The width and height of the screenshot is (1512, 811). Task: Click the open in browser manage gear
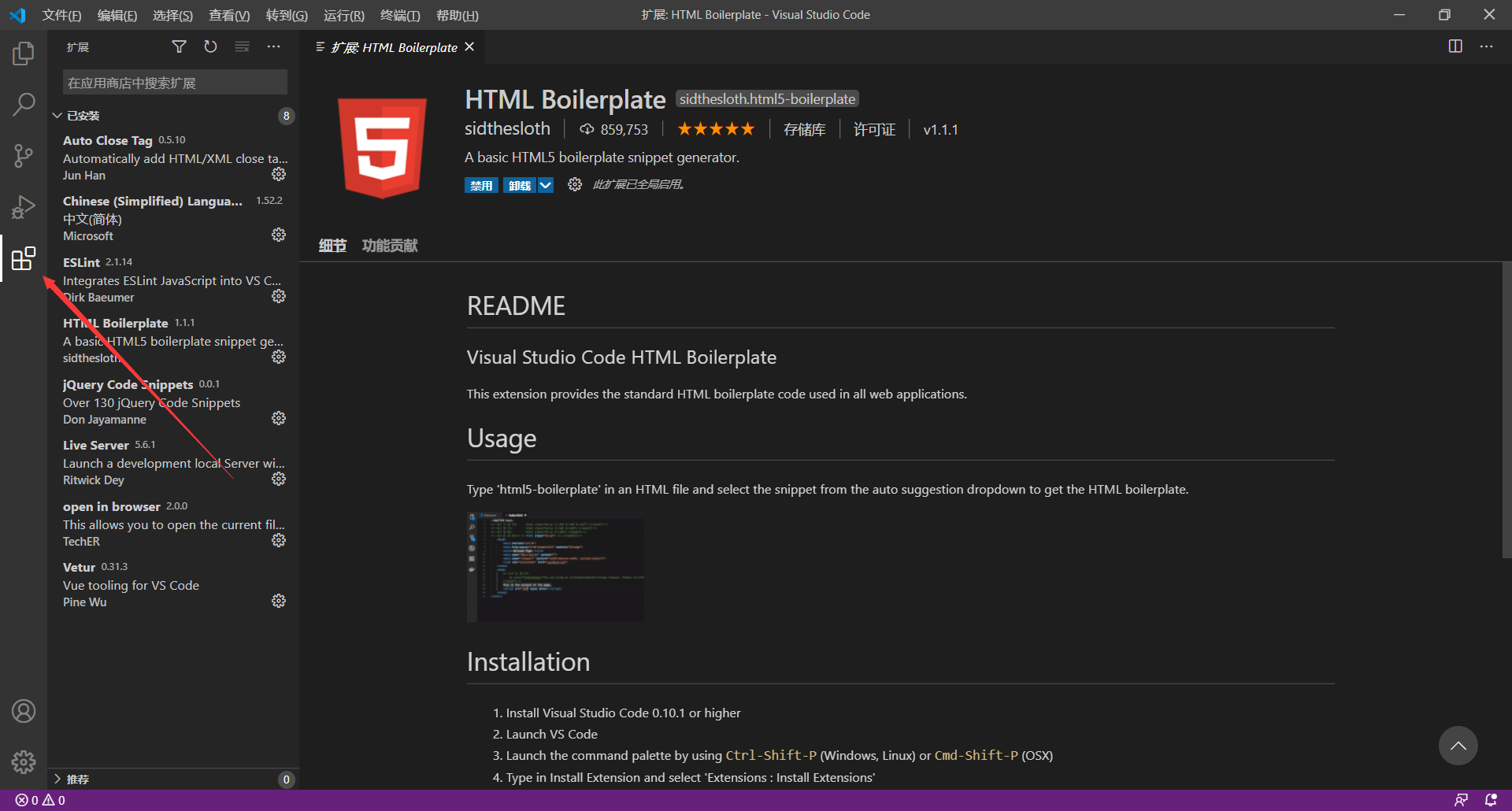click(279, 540)
